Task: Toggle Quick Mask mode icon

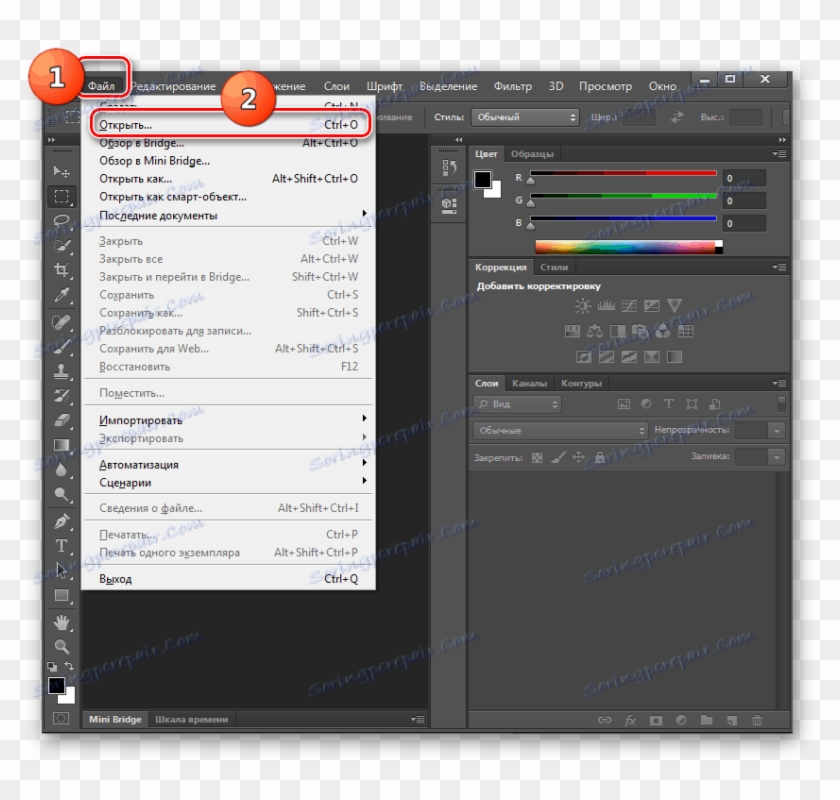Action: tap(61, 718)
